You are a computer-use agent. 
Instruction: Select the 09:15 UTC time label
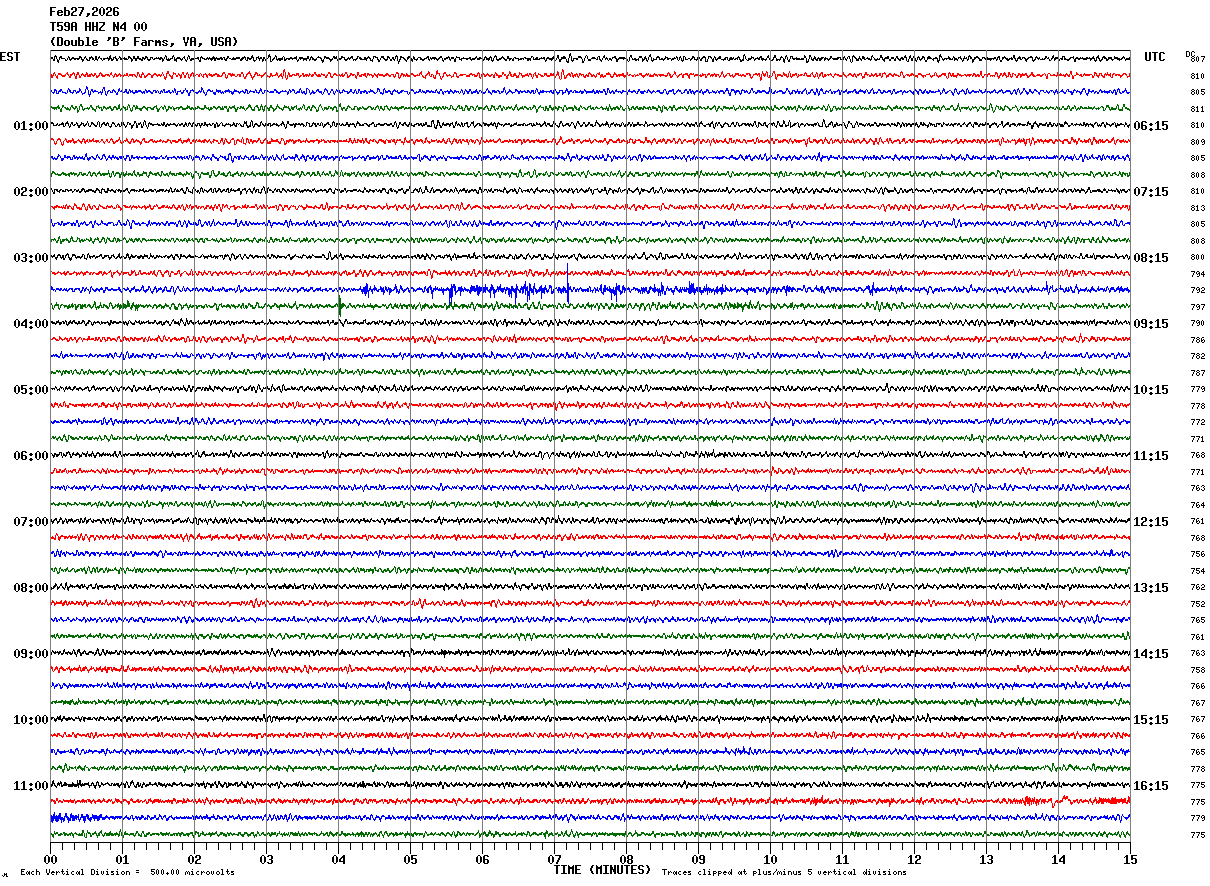[1150, 324]
